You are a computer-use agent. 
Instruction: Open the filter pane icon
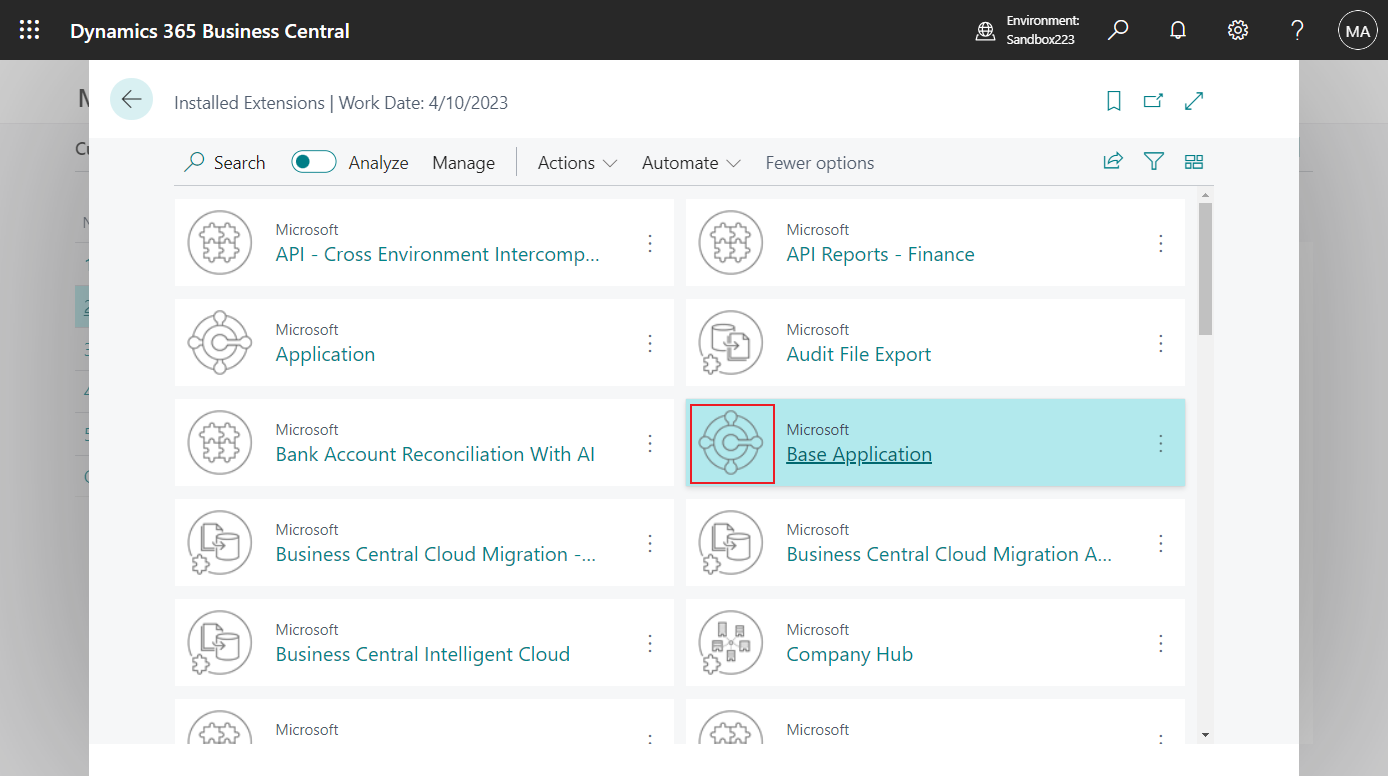[x=1153, y=161]
